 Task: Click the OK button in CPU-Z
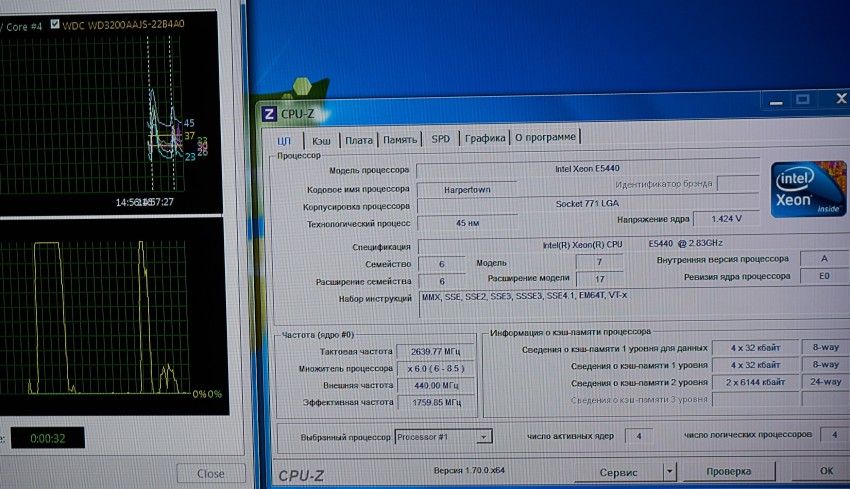click(x=826, y=470)
